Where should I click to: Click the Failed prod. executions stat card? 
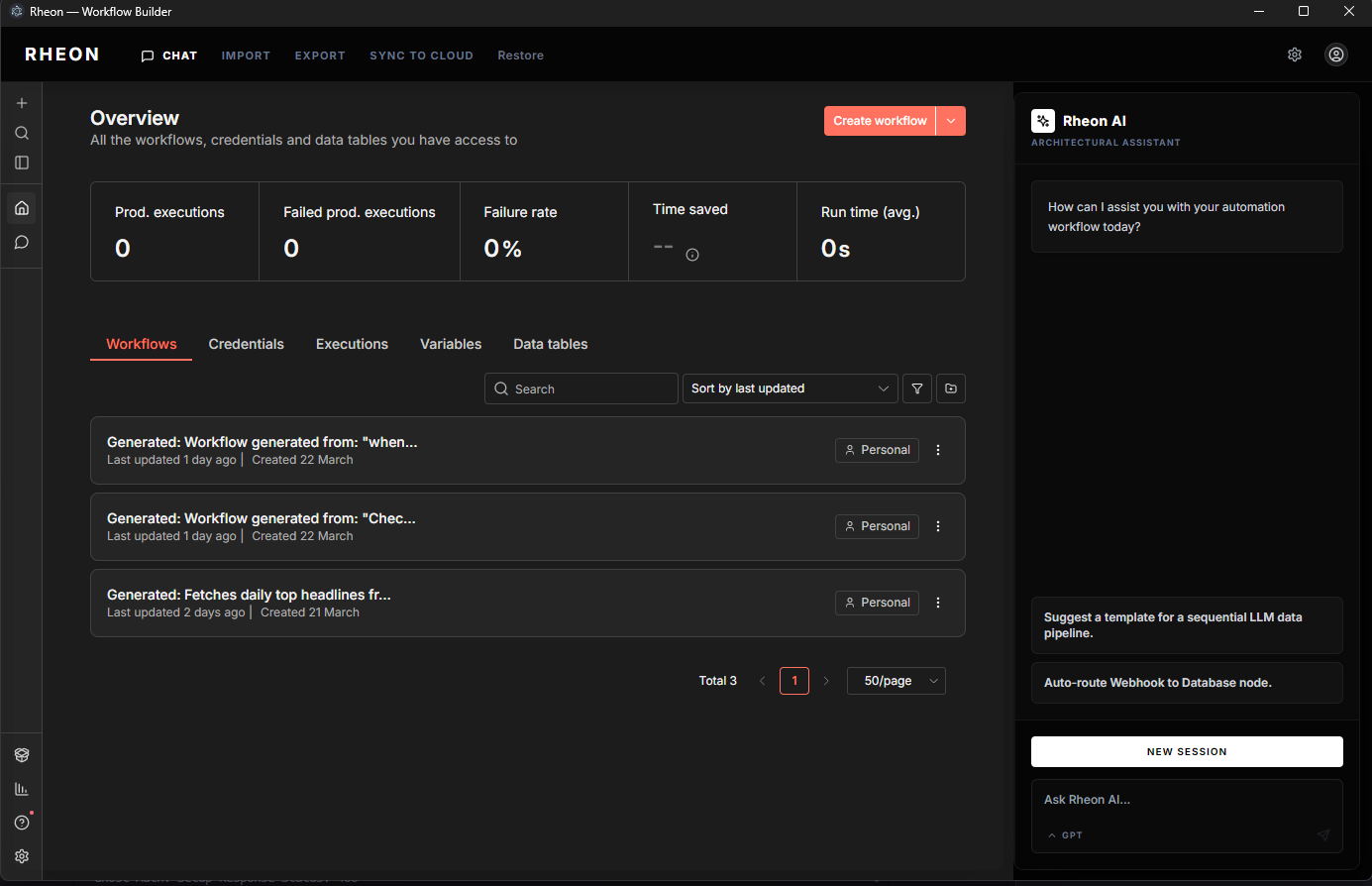click(x=360, y=231)
